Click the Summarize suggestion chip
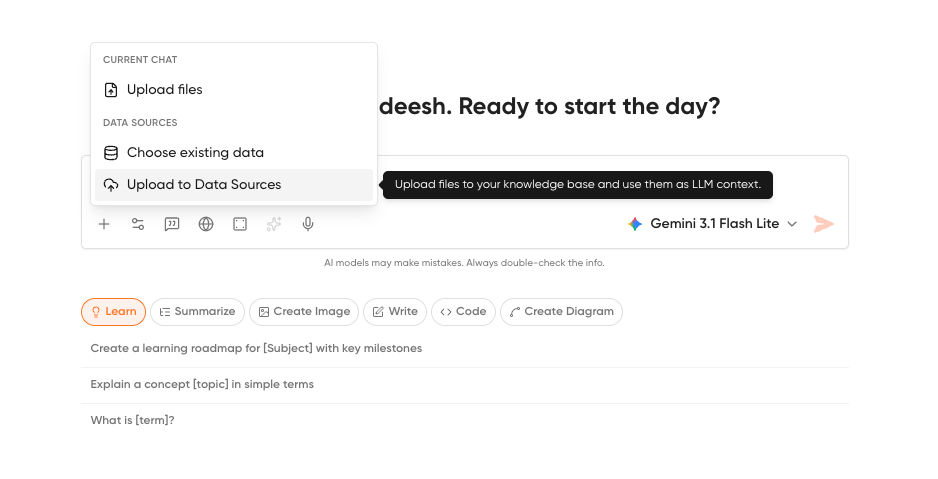Viewport: 938px width, 479px height. (197, 312)
